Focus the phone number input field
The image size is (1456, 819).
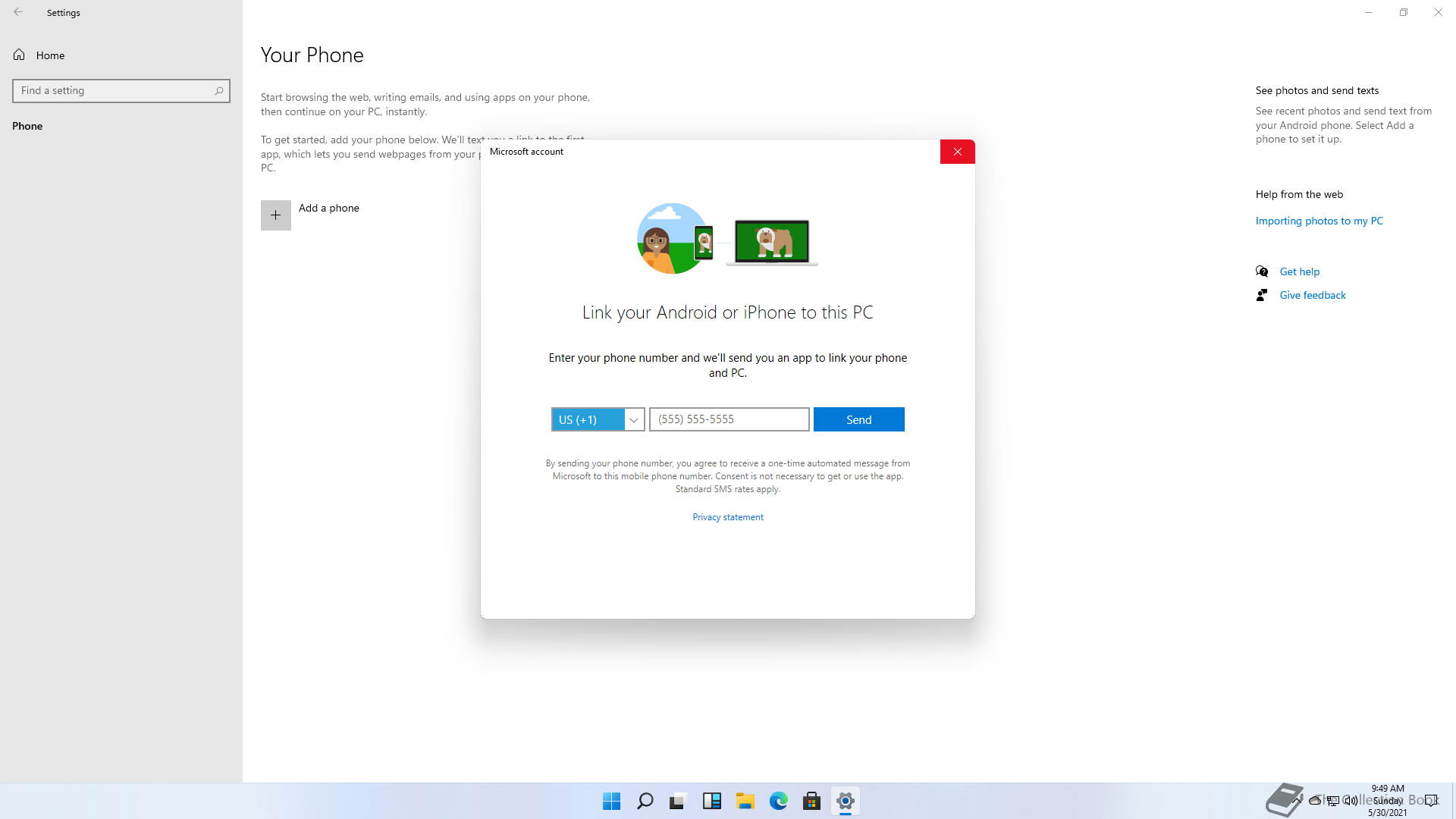[729, 419]
